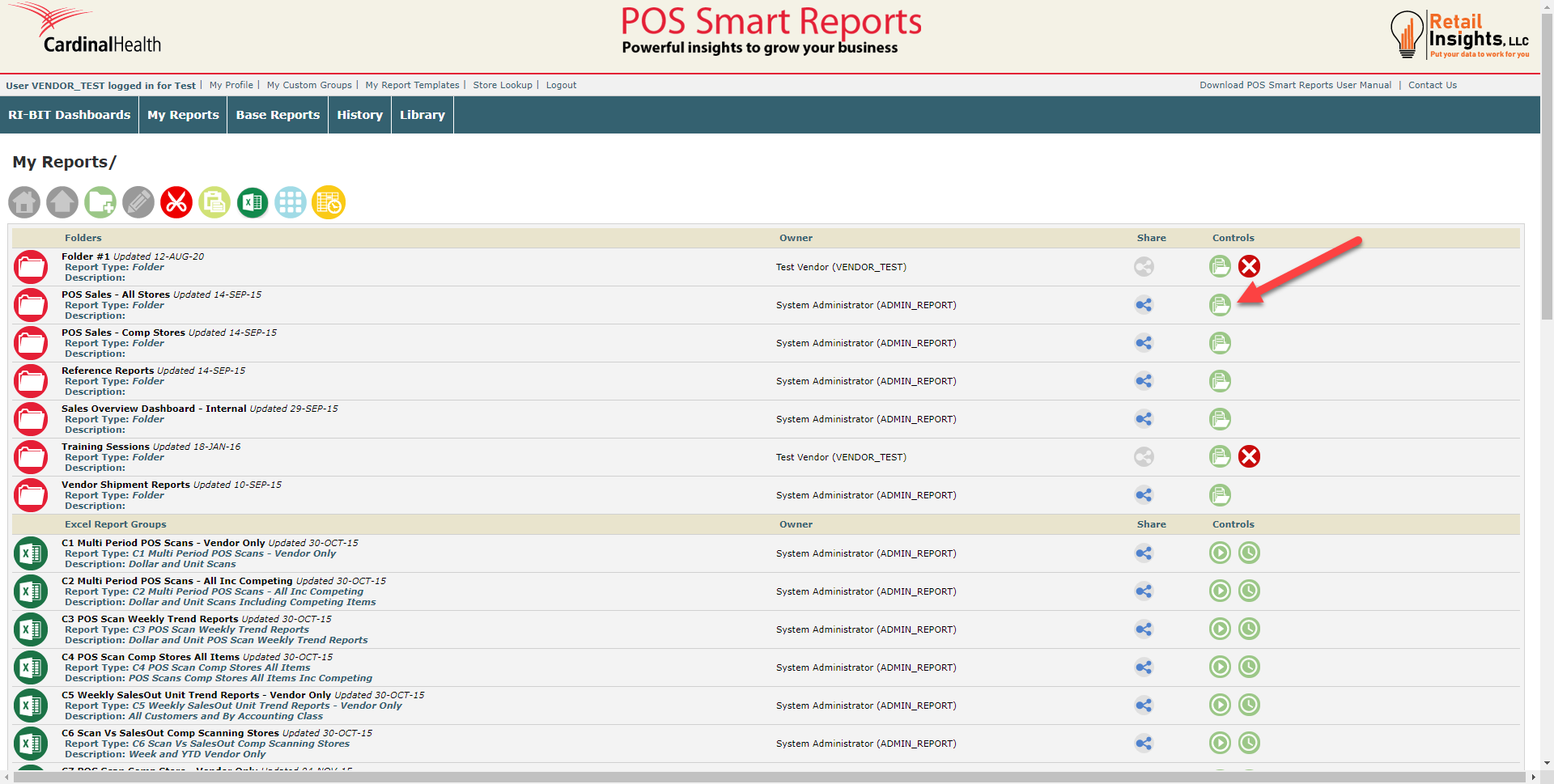This screenshot has width=1554, height=784.
Task: Click the grey house home icon in toolbar
Action: click(24, 202)
